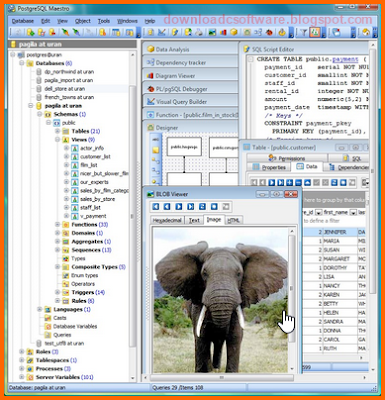Open the Diagram Viewer window

point(191,76)
